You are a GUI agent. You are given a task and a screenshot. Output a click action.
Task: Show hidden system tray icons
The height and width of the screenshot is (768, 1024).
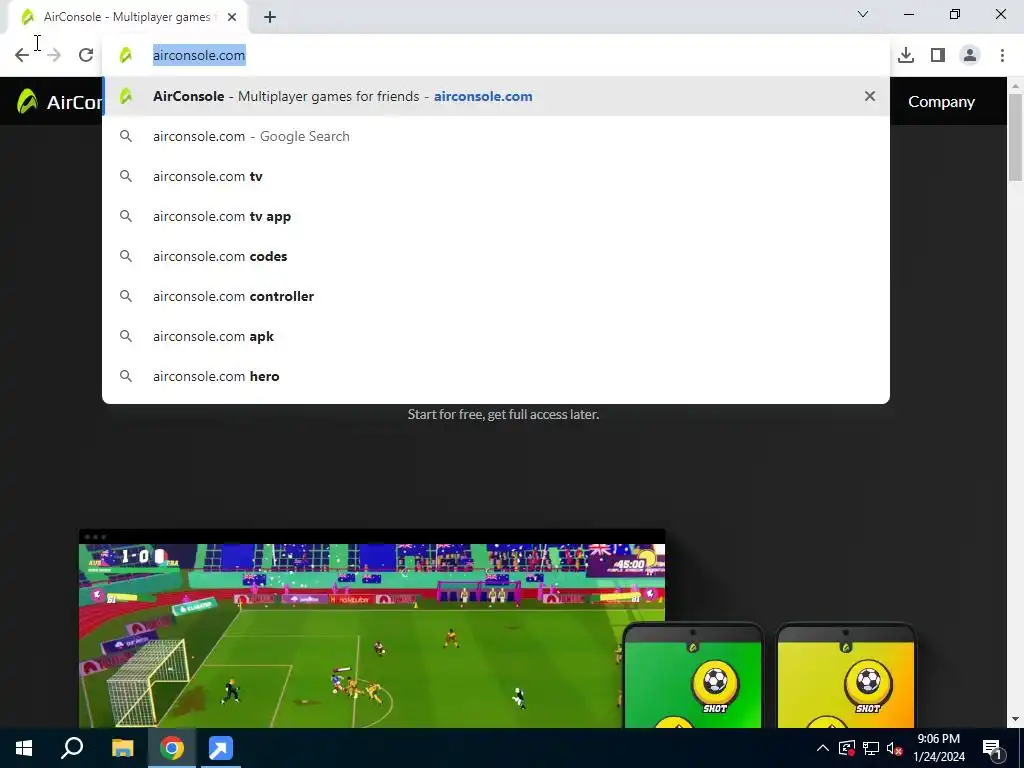tap(823, 748)
